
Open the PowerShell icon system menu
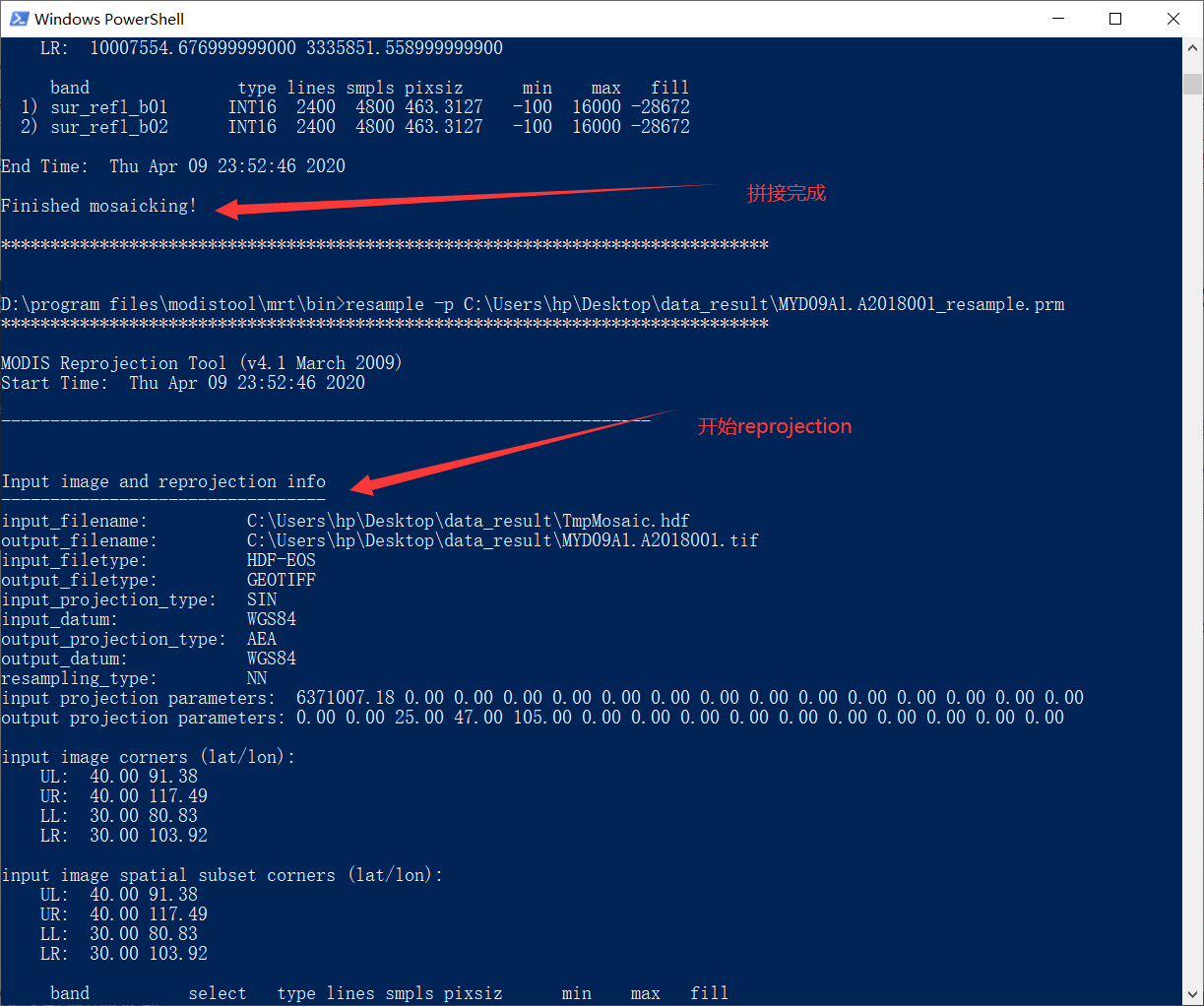tap(18, 18)
